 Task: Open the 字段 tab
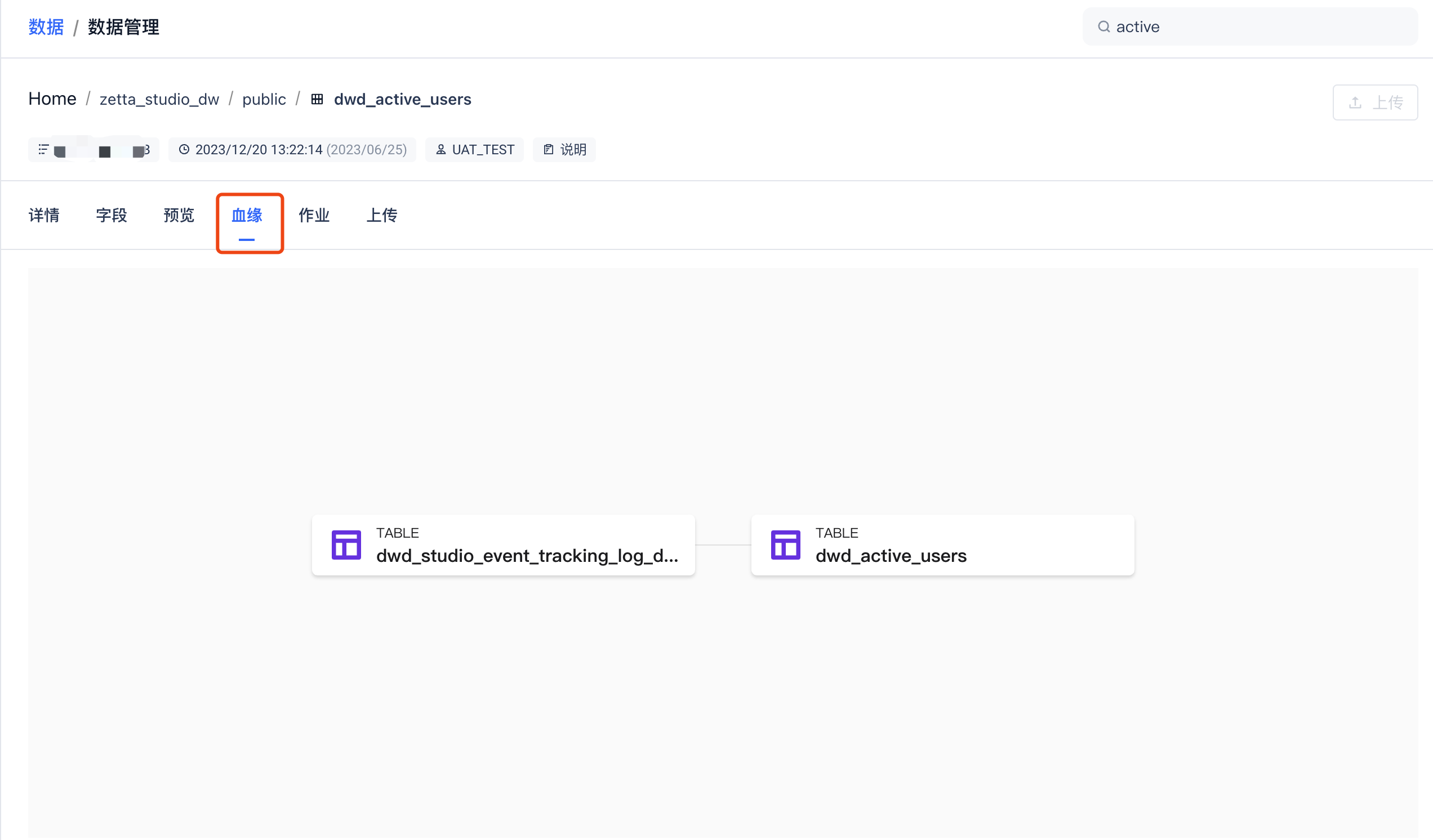[112, 216]
